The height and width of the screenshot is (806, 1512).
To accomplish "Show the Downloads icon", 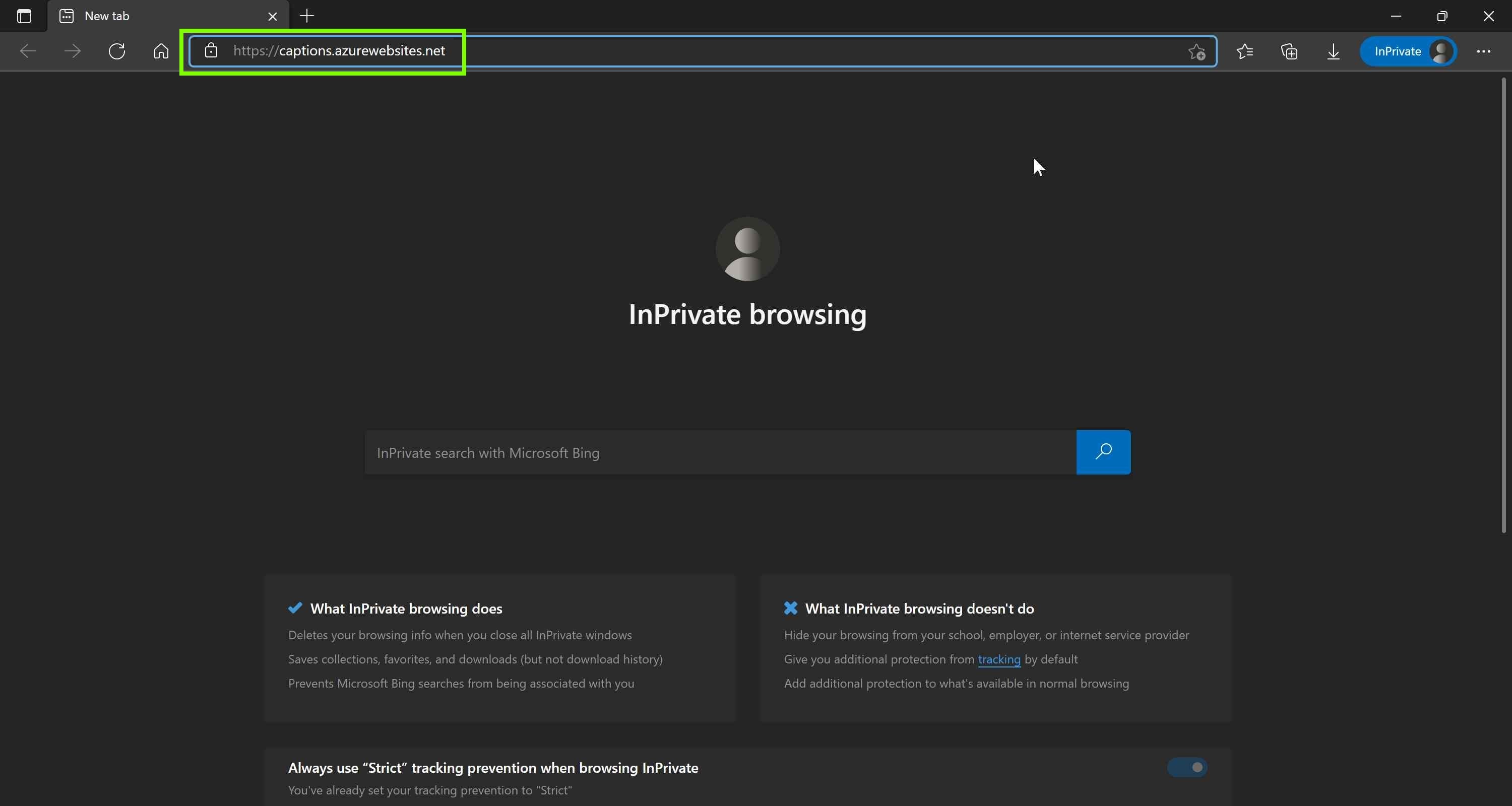I will (1333, 51).
